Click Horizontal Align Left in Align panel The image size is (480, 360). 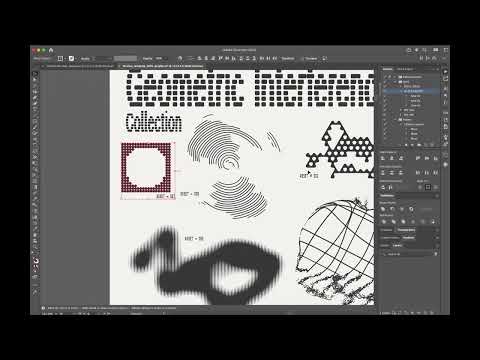(x=383, y=158)
